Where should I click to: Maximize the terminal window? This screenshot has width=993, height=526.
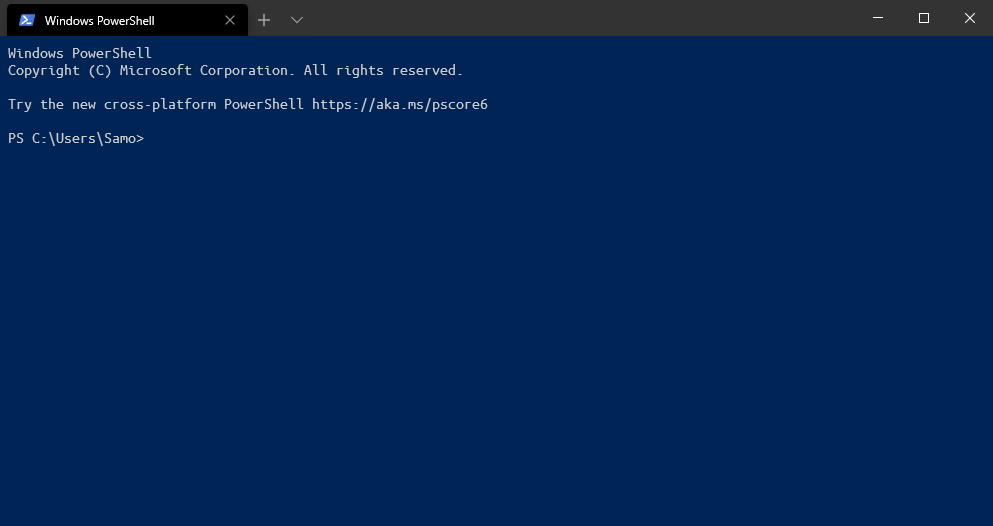pos(924,18)
